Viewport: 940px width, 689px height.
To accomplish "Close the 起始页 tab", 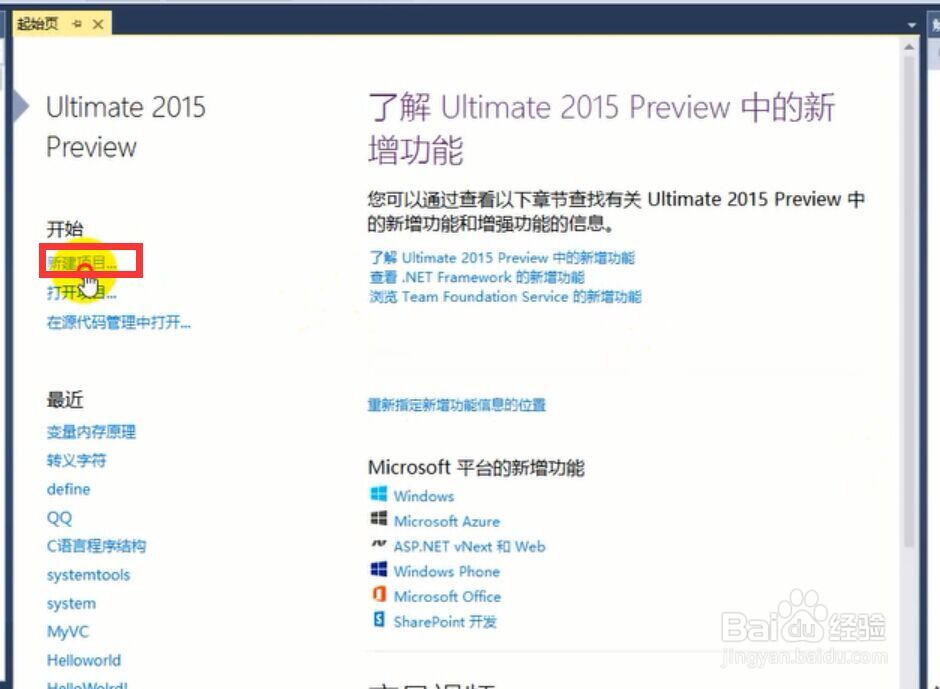I will click(98, 24).
